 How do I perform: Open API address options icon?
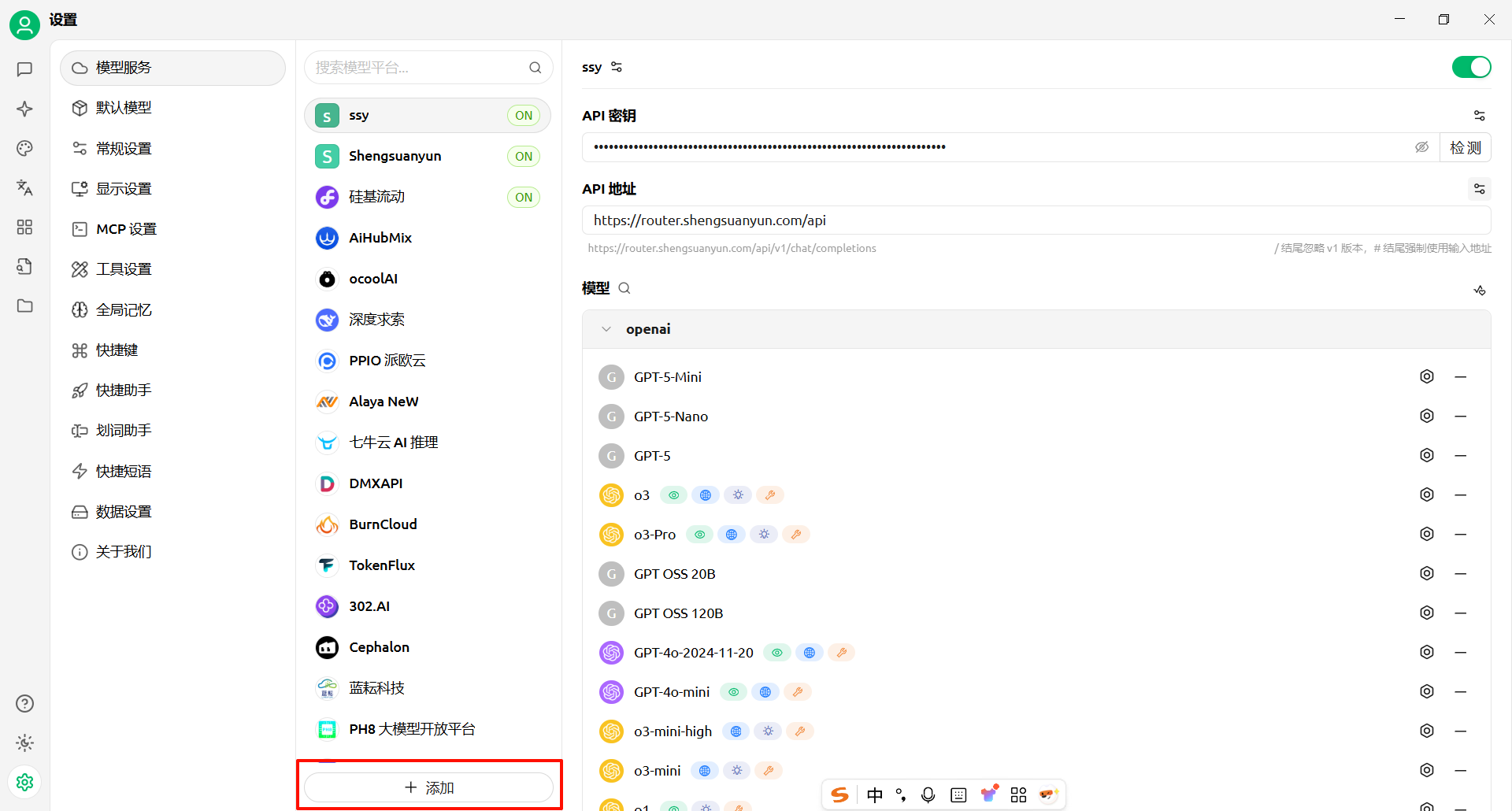coord(1479,189)
